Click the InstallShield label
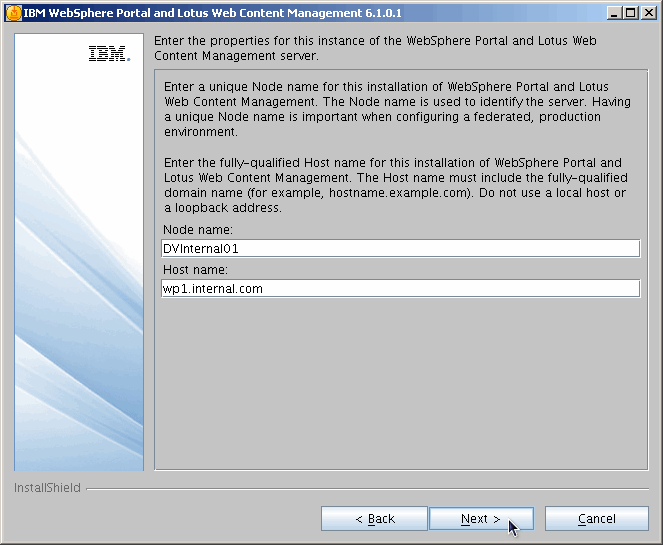Image resolution: width=663 pixels, height=545 pixels. click(x=46, y=489)
